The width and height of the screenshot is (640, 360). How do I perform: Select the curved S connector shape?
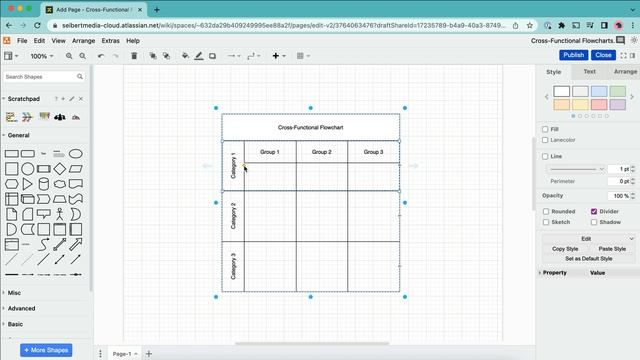click(44, 244)
